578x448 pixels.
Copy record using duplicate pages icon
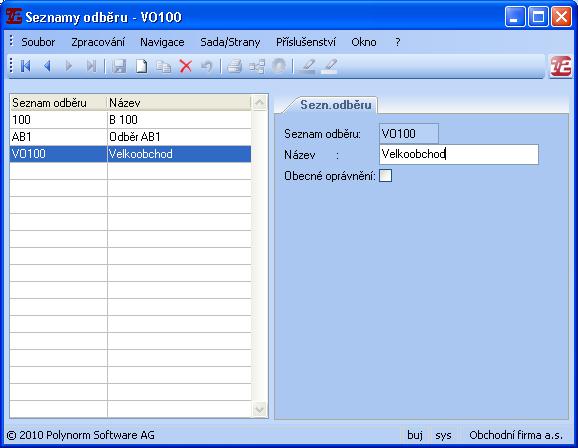[x=163, y=66]
